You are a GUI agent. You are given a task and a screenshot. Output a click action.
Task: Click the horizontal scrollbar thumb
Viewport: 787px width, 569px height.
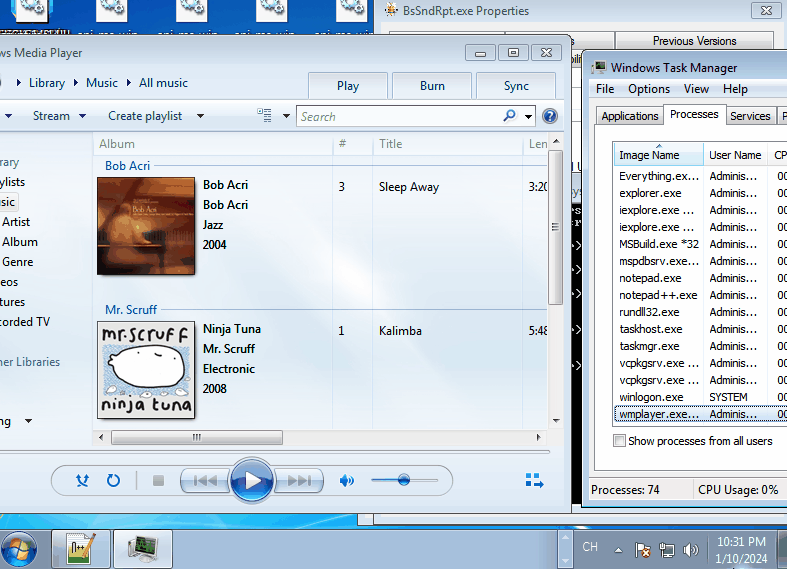(x=197, y=438)
